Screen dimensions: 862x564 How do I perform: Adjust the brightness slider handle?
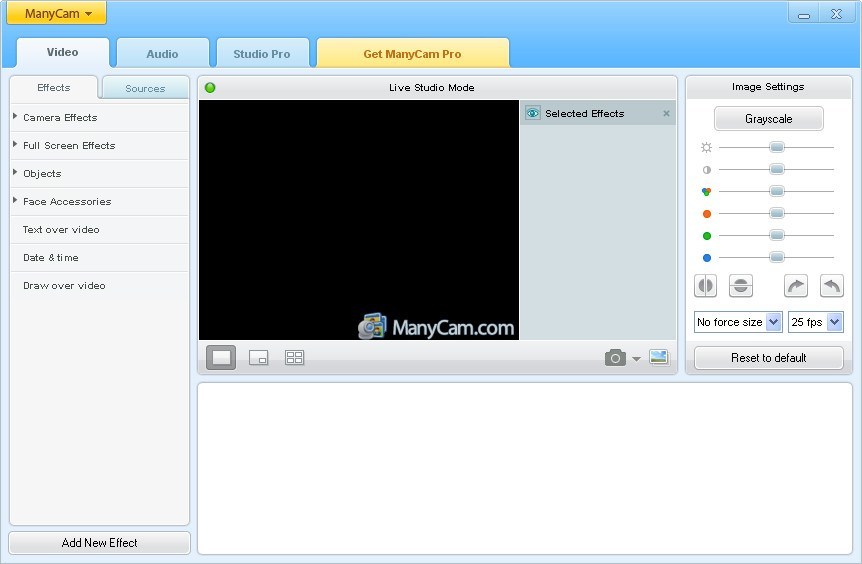point(777,147)
